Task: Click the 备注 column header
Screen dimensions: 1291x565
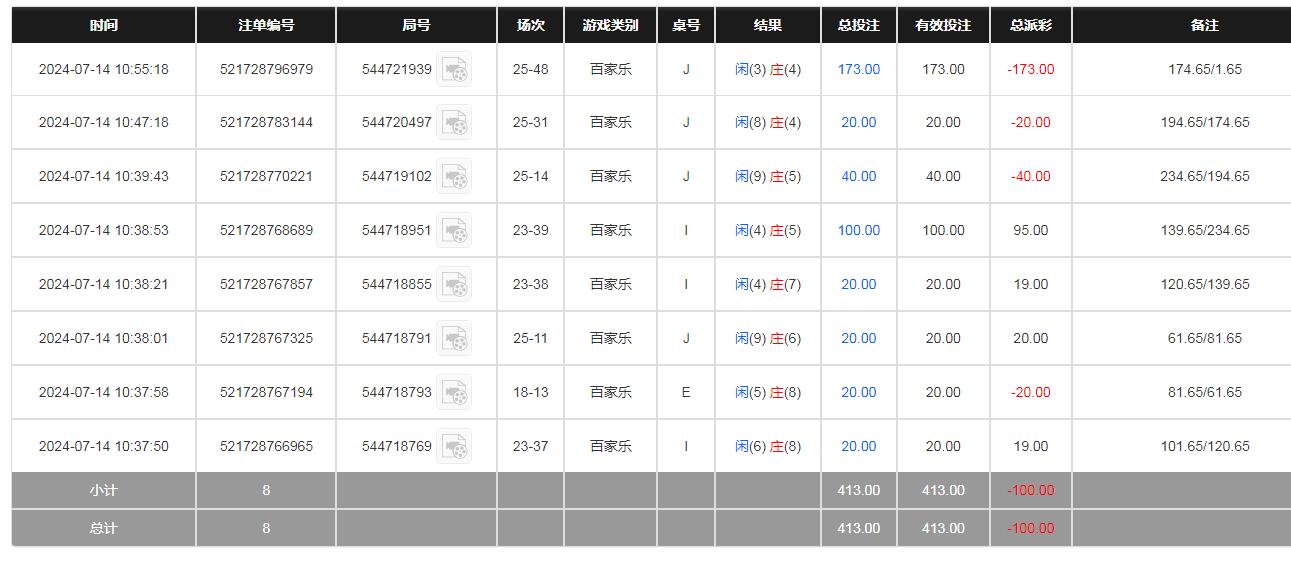Action: (1205, 25)
